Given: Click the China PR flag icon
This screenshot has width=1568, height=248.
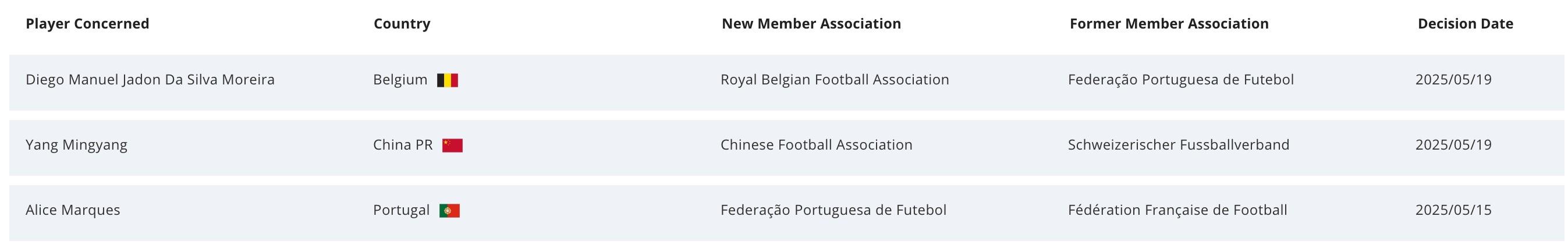Looking at the screenshot, I should click(452, 146).
